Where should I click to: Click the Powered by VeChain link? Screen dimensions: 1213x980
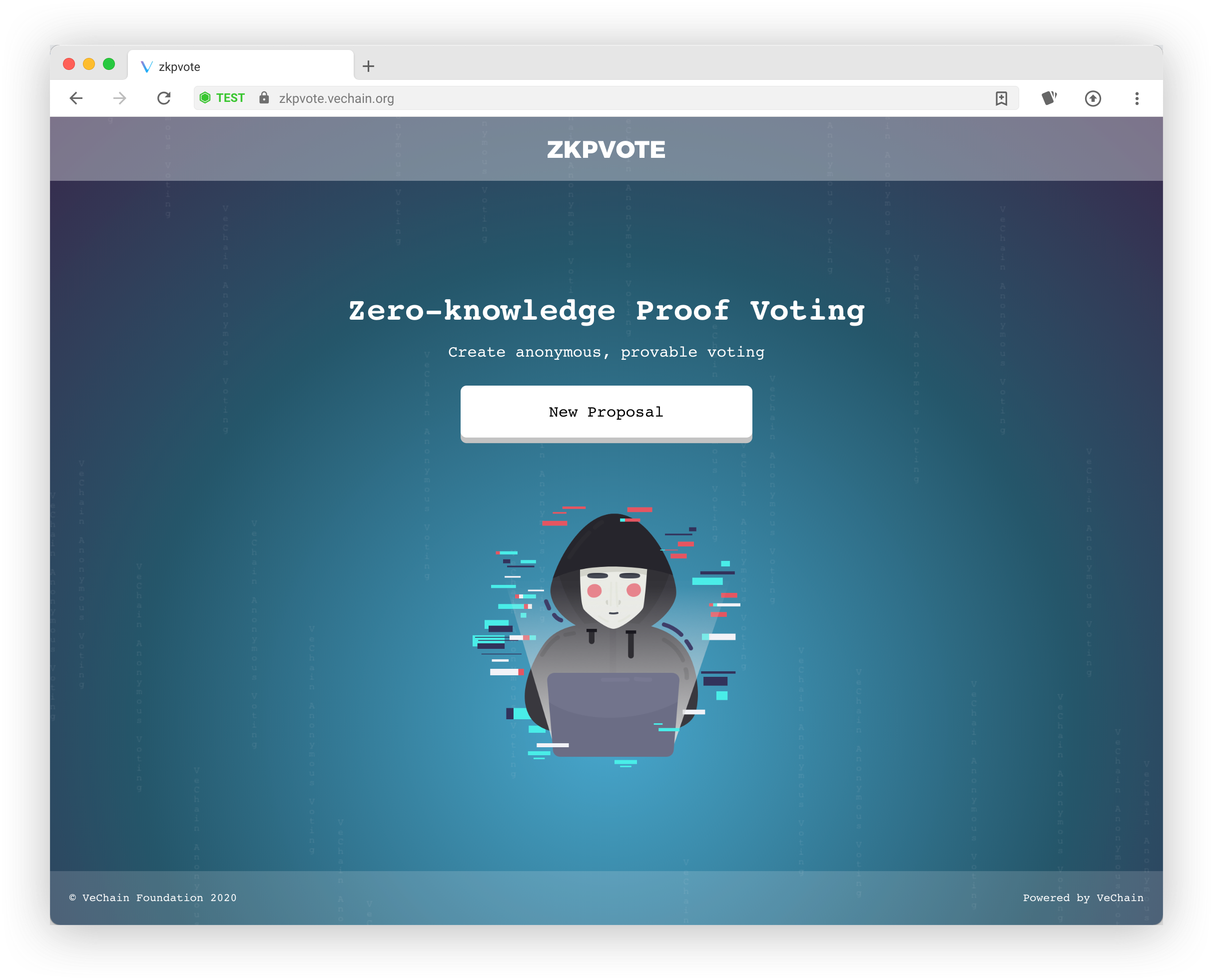tap(1083, 898)
